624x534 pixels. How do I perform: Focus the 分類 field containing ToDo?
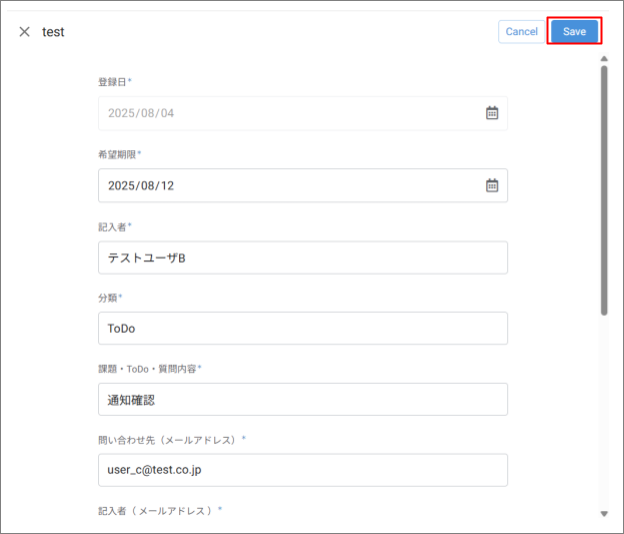303,328
